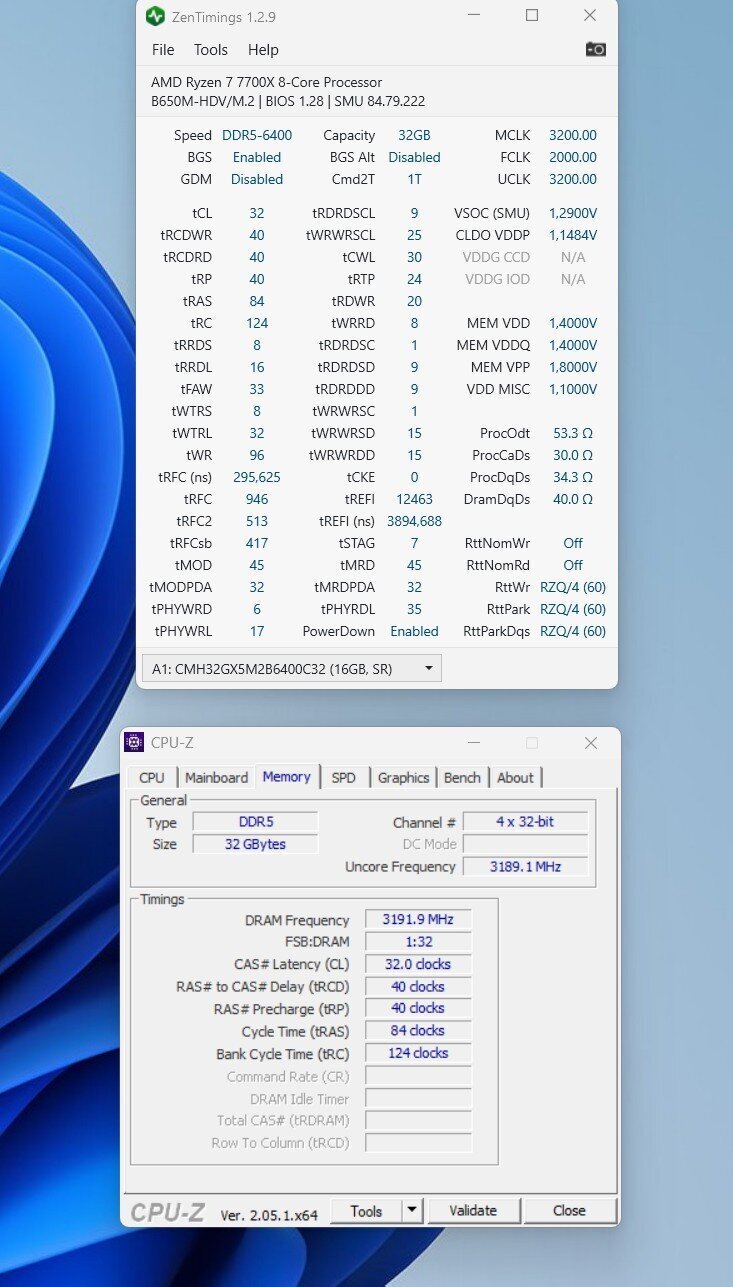The height and width of the screenshot is (1287, 733).
Task: Open the Help menu in ZenTimings
Action: [263, 50]
